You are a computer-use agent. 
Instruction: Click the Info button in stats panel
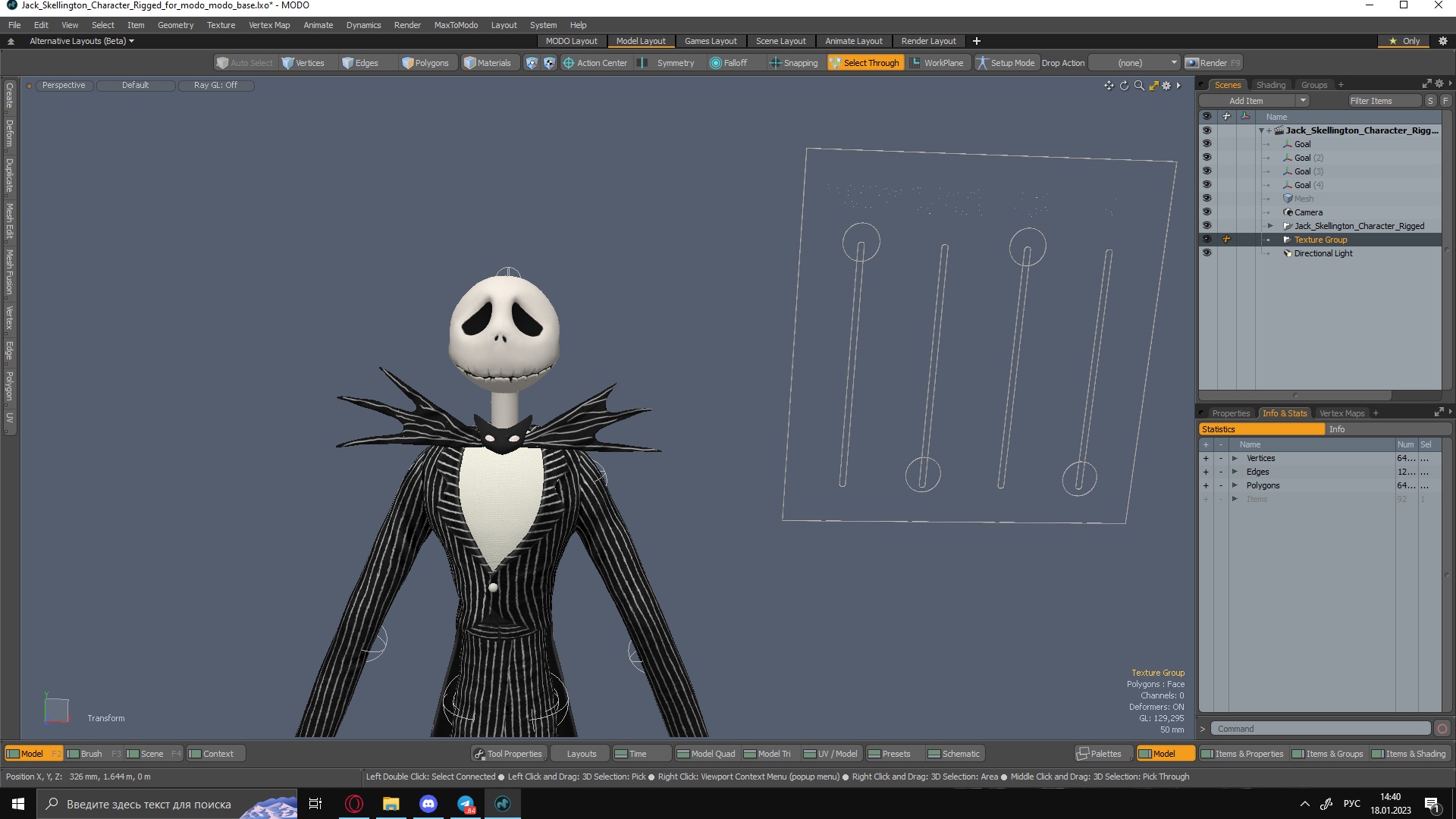tap(1388, 429)
